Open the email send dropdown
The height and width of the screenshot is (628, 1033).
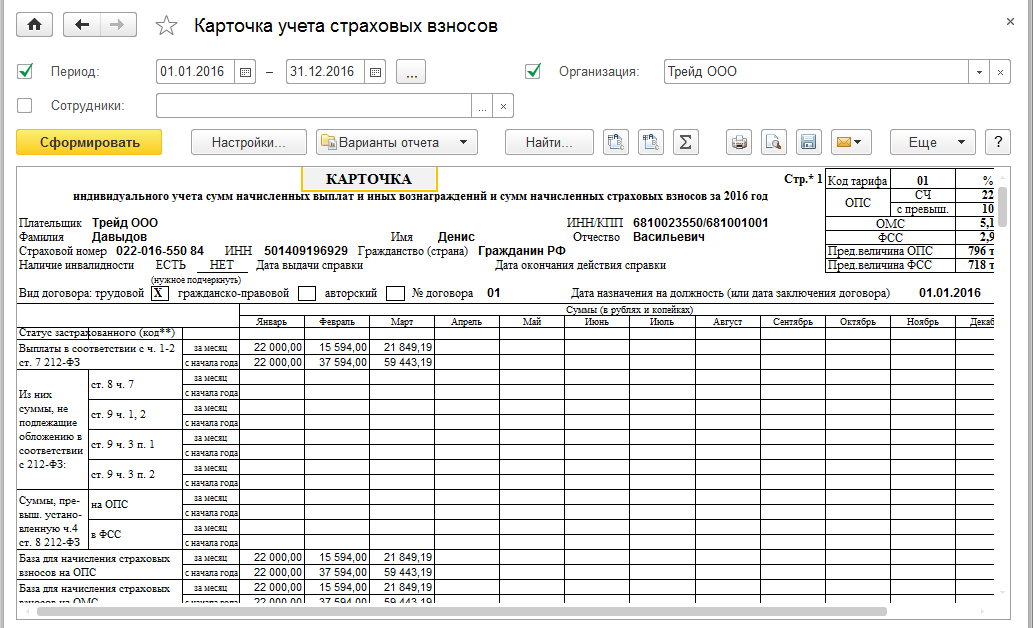click(x=850, y=142)
